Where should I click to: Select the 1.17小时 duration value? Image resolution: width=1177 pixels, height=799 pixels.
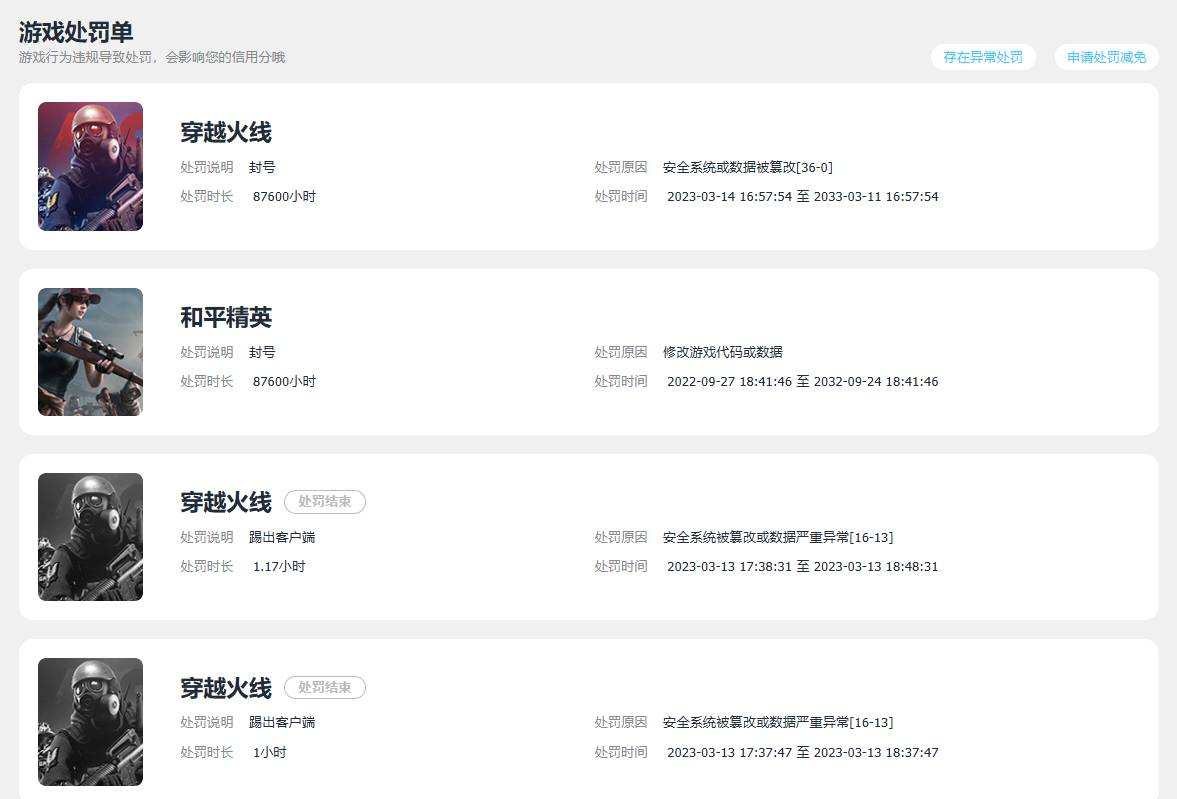coord(279,567)
